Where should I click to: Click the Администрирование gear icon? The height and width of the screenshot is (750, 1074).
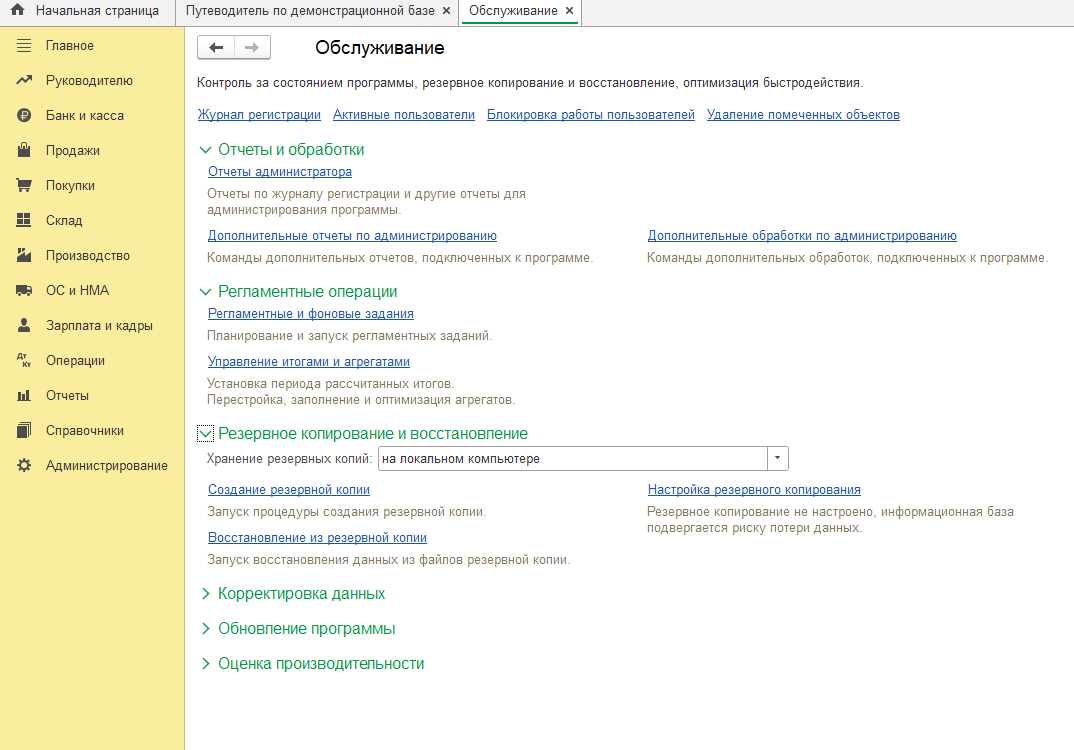(x=25, y=466)
